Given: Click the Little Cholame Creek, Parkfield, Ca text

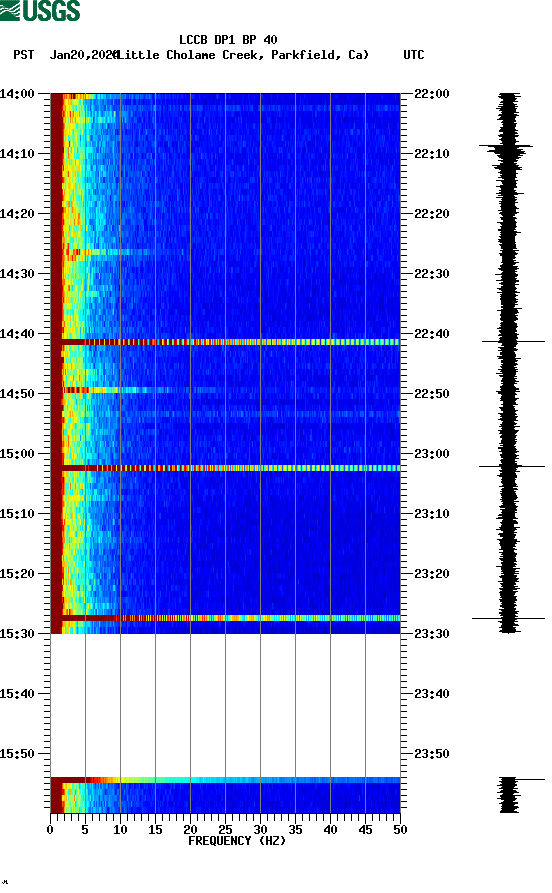Looking at the screenshot, I should point(243,55).
